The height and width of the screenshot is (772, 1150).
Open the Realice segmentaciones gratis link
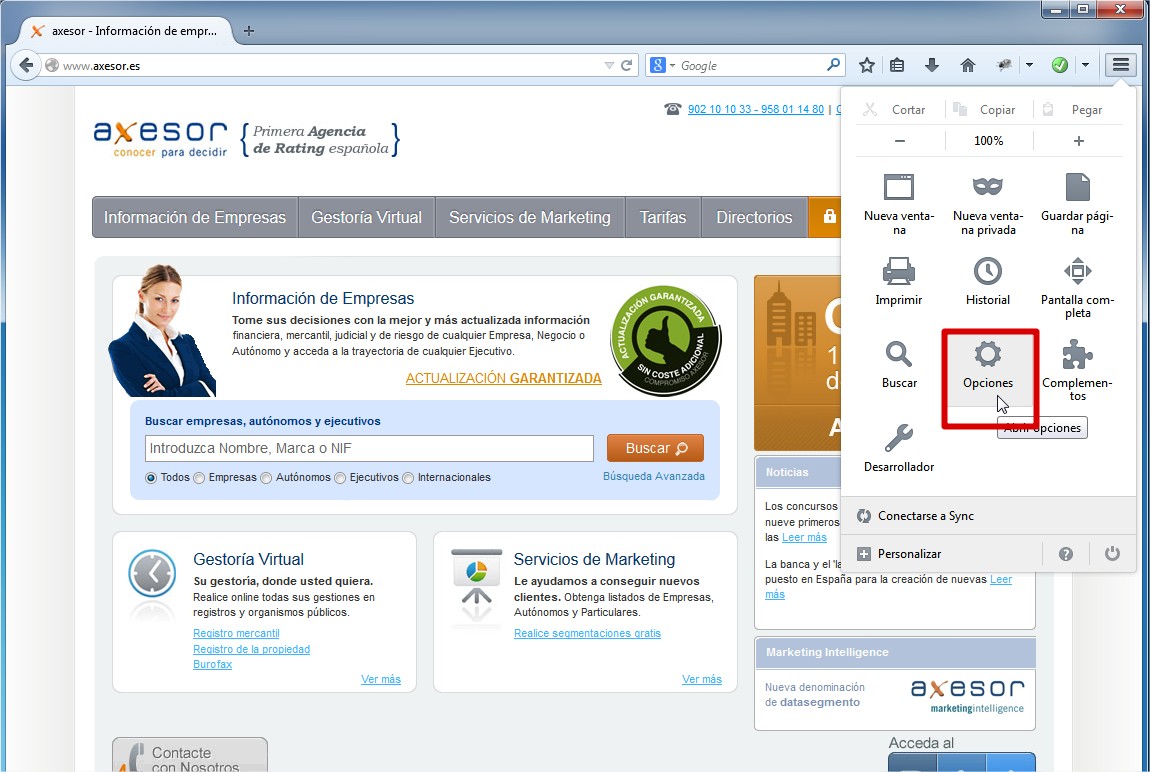click(x=587, y=633)
